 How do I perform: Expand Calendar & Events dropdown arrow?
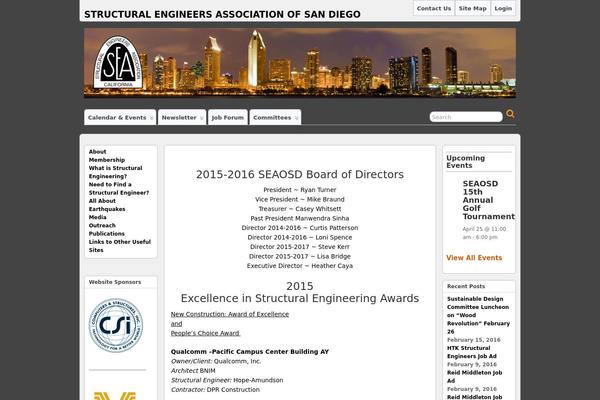coord(152,118)
